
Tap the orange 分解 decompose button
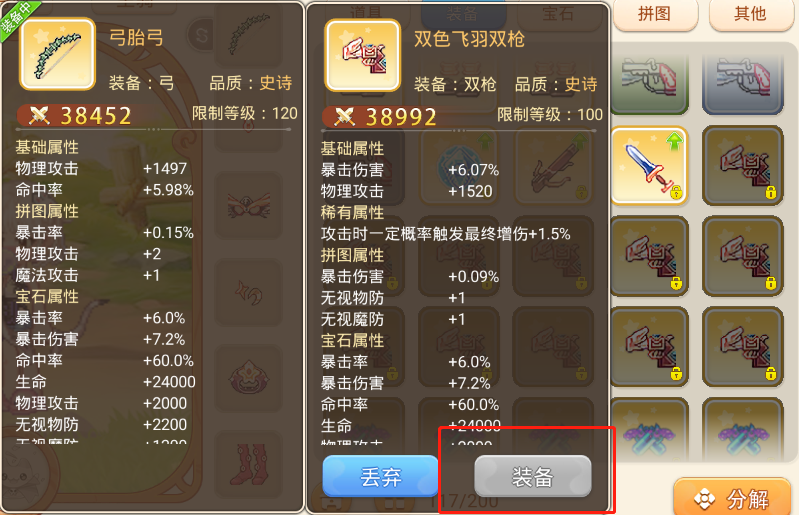(732, 497)
